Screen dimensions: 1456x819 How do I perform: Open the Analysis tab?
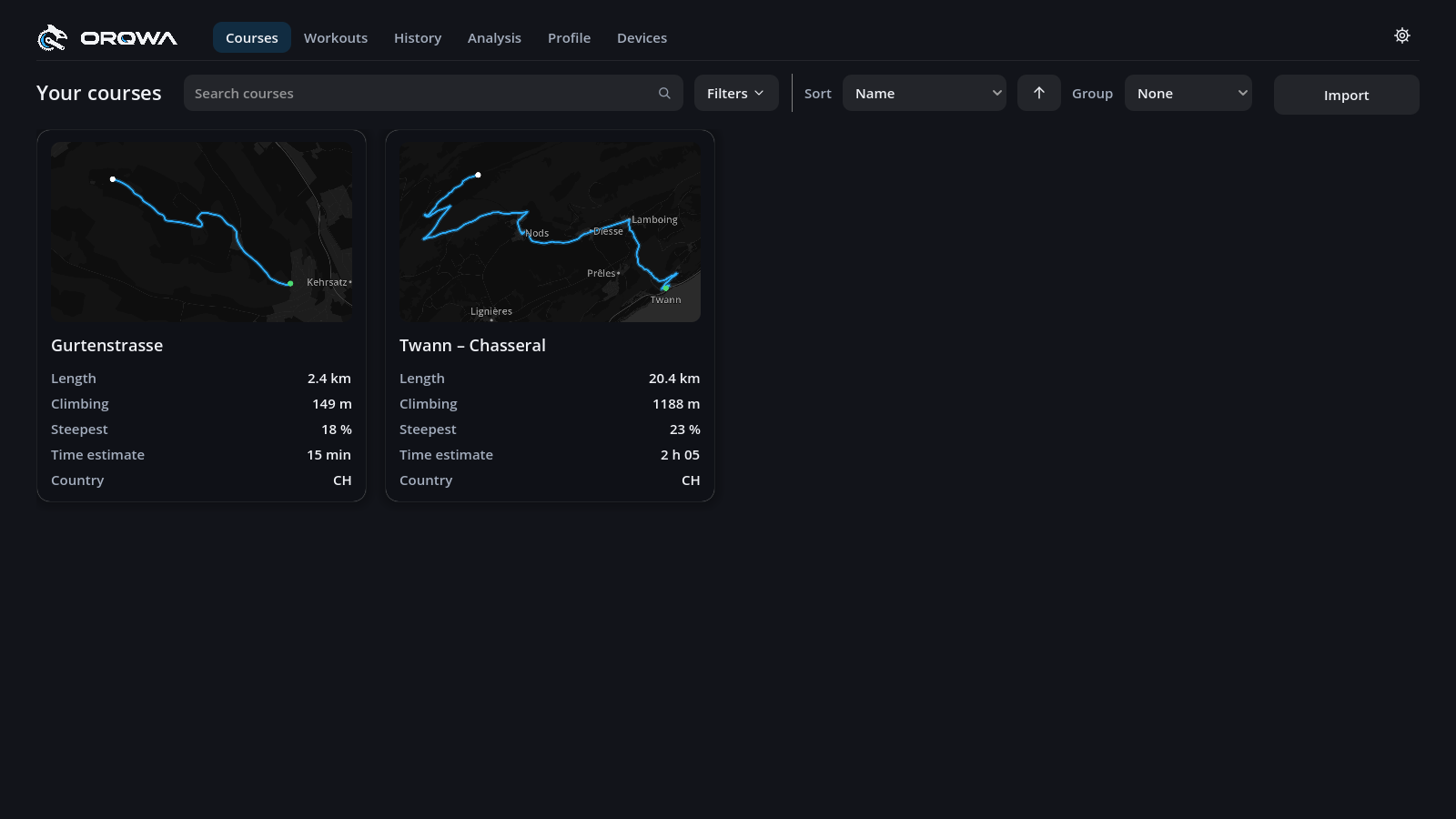(x=494, y=37)
